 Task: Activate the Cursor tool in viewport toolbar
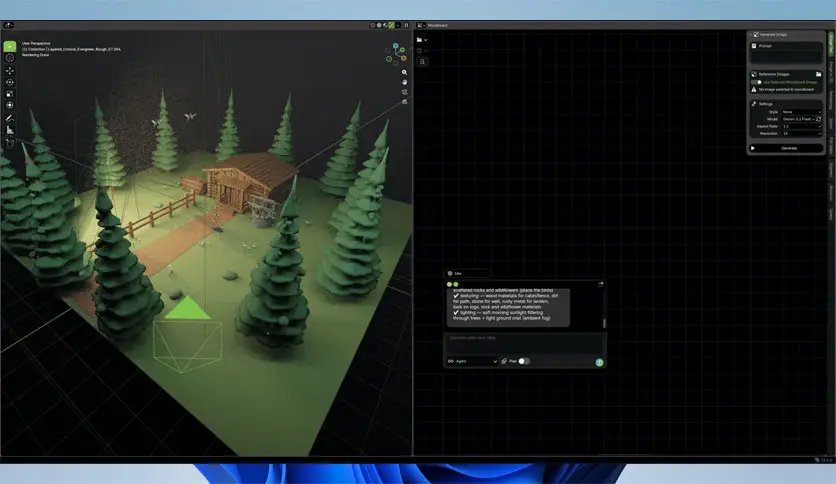(x=10, y=58)
